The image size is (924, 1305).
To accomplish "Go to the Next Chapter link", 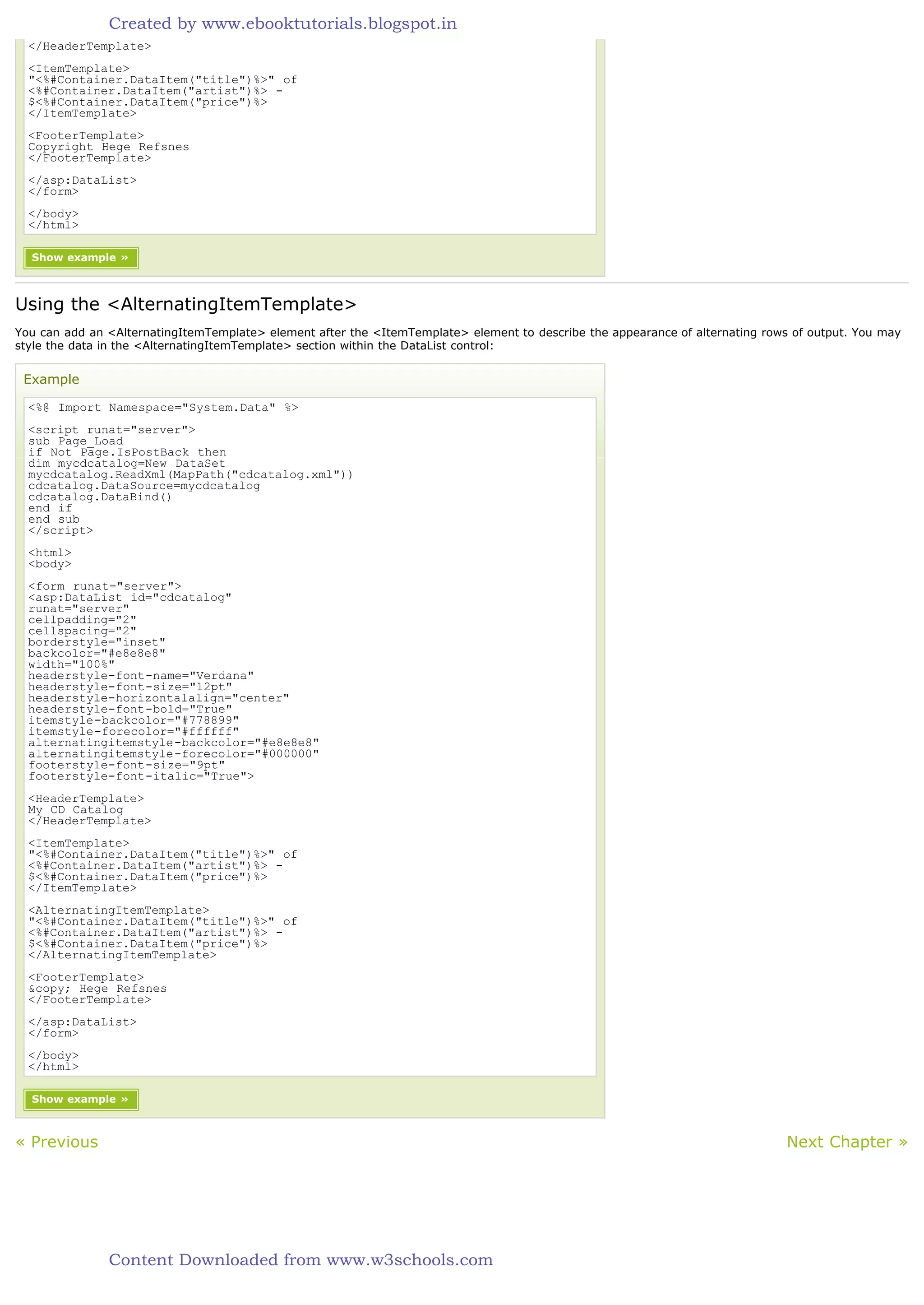I will (x=846, y=1142).
